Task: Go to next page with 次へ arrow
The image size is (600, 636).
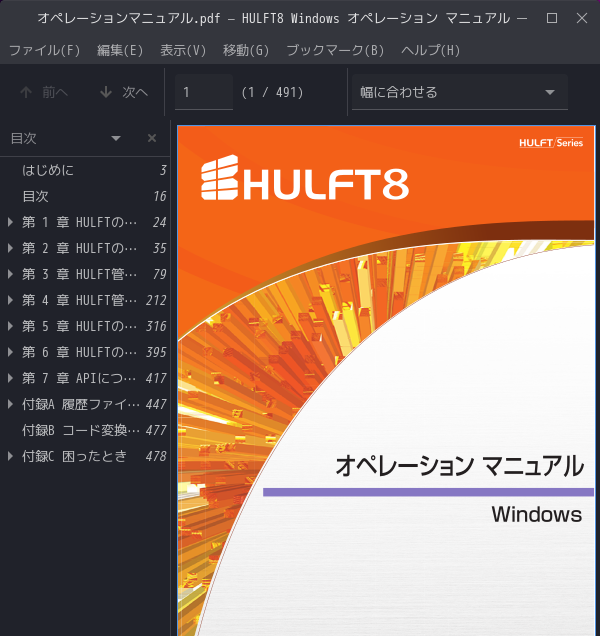Action: (x=124, y=92)
